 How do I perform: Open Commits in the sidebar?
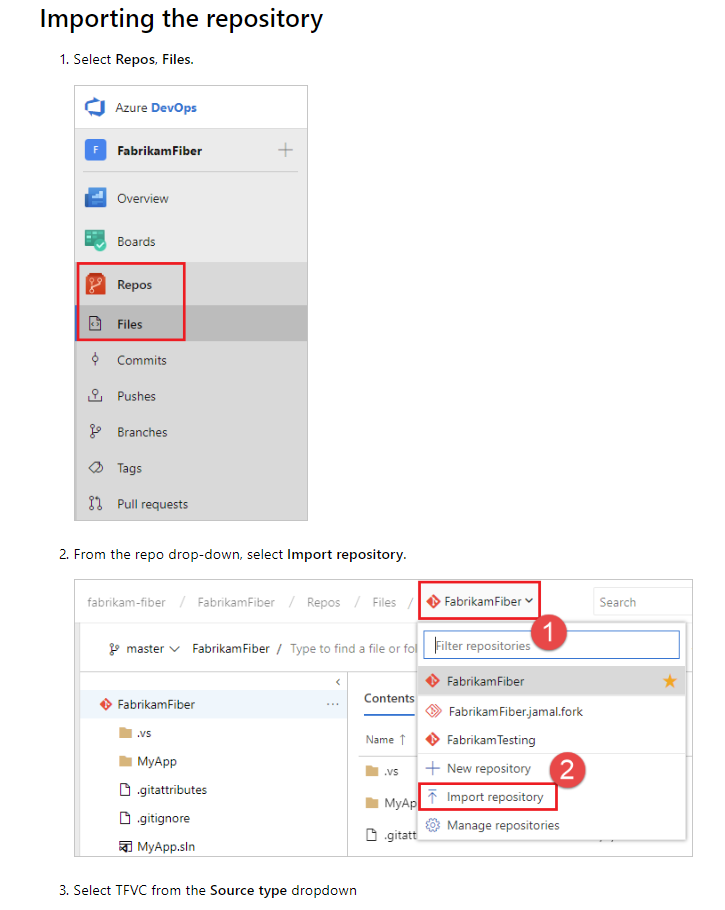pos(141,360)
